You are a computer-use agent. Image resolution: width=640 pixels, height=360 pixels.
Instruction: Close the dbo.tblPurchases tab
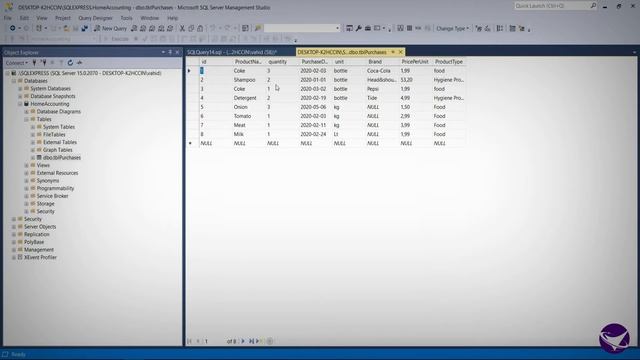tap(400, 52)
